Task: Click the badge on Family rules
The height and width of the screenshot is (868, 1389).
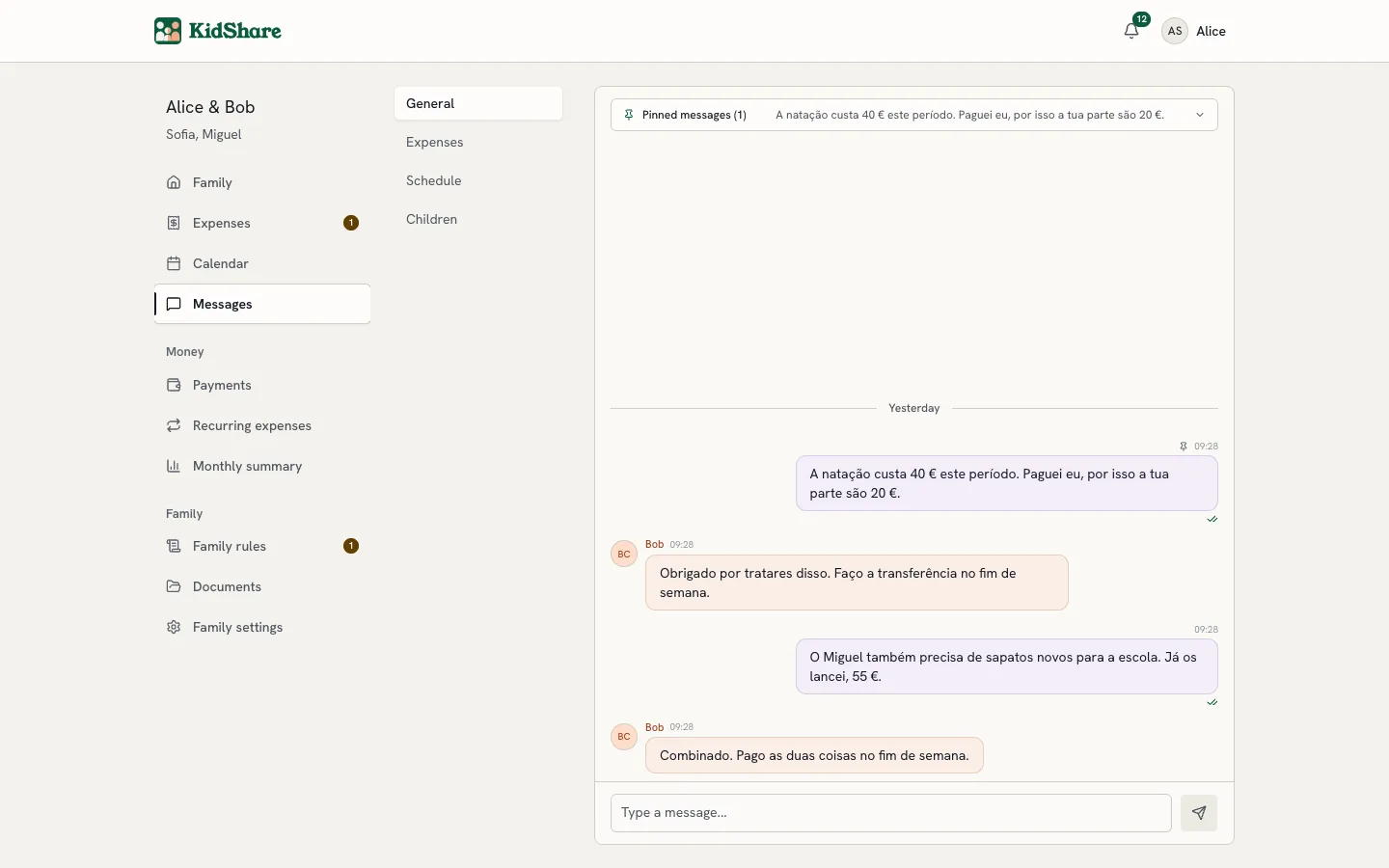Action: [351, 546]
